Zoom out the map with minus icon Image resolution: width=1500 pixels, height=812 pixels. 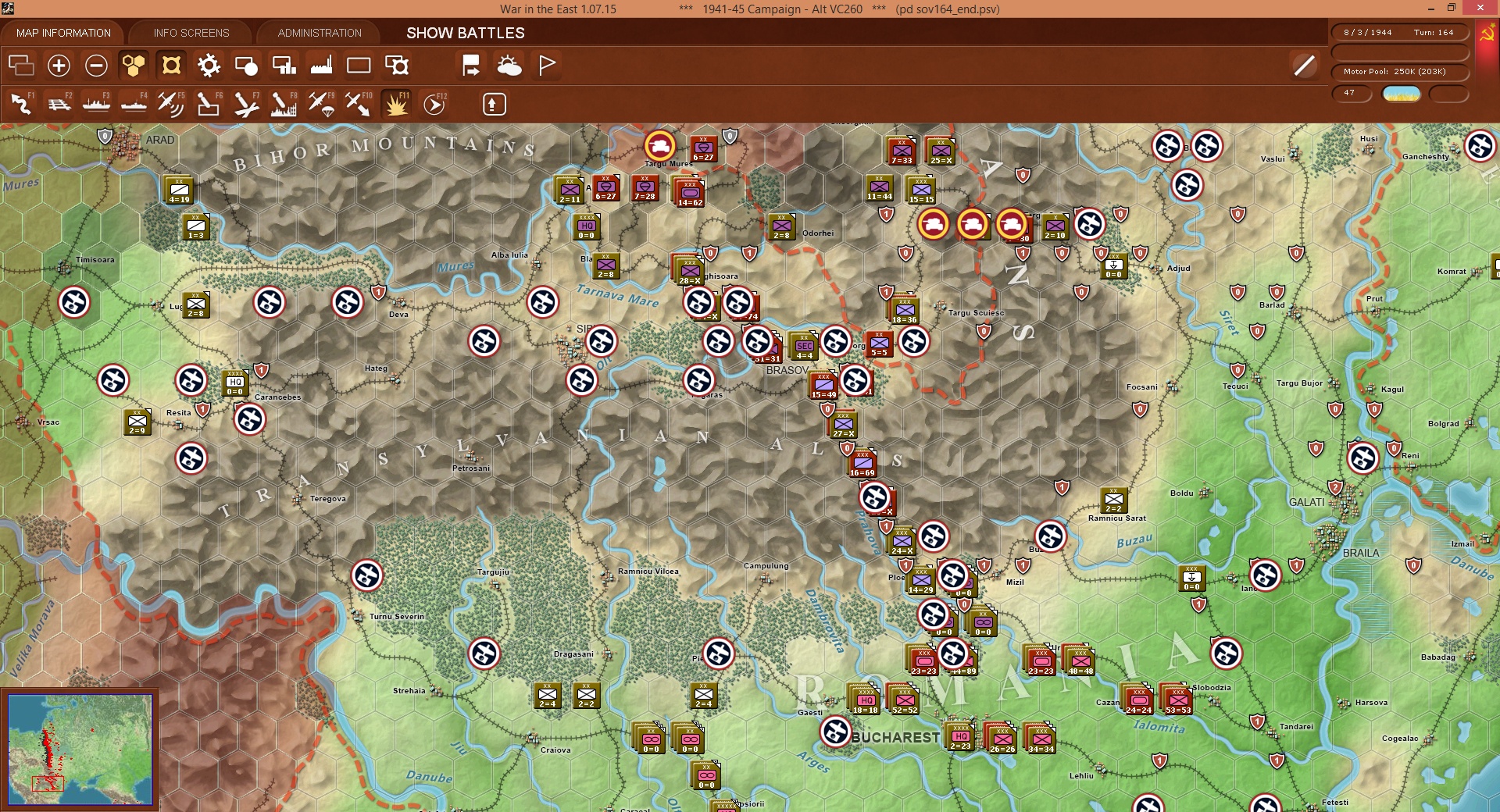(x=96, y=66)
